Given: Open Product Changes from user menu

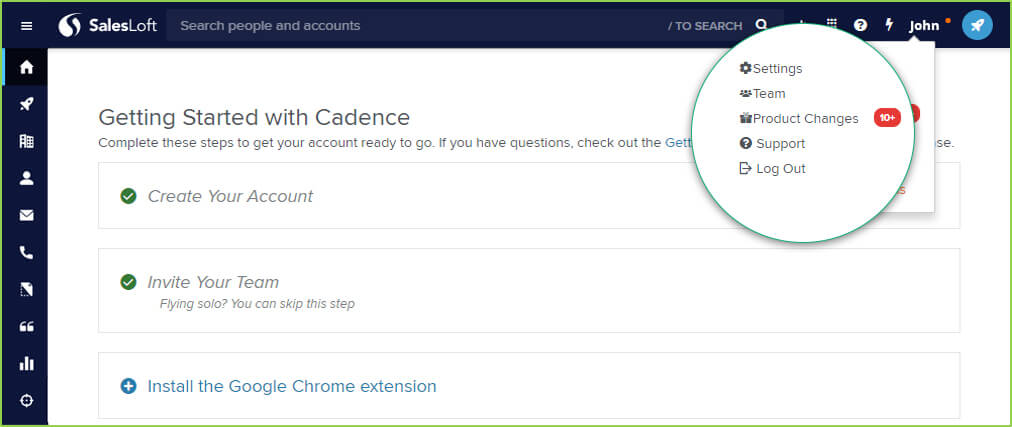Looking at the screenshot, I should tap(799, 119).
